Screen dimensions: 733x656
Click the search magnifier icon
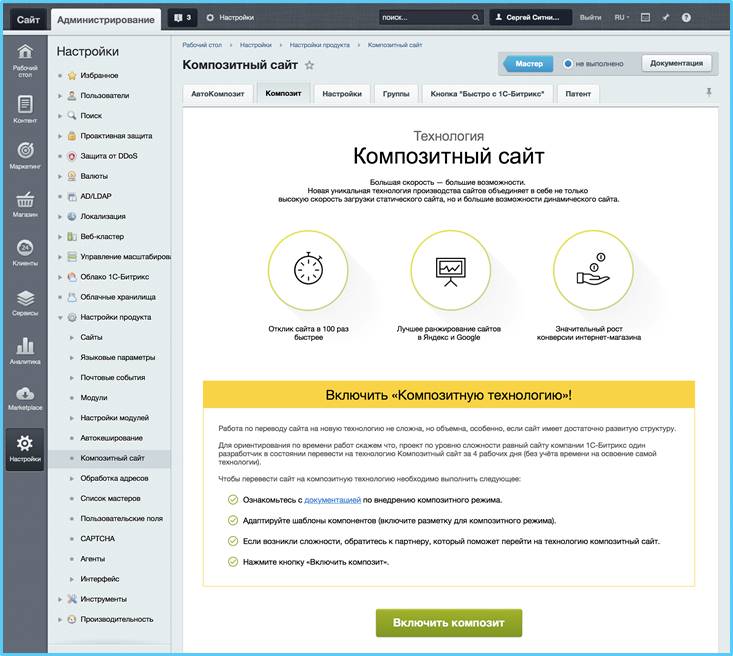click(x=475, y=18)
